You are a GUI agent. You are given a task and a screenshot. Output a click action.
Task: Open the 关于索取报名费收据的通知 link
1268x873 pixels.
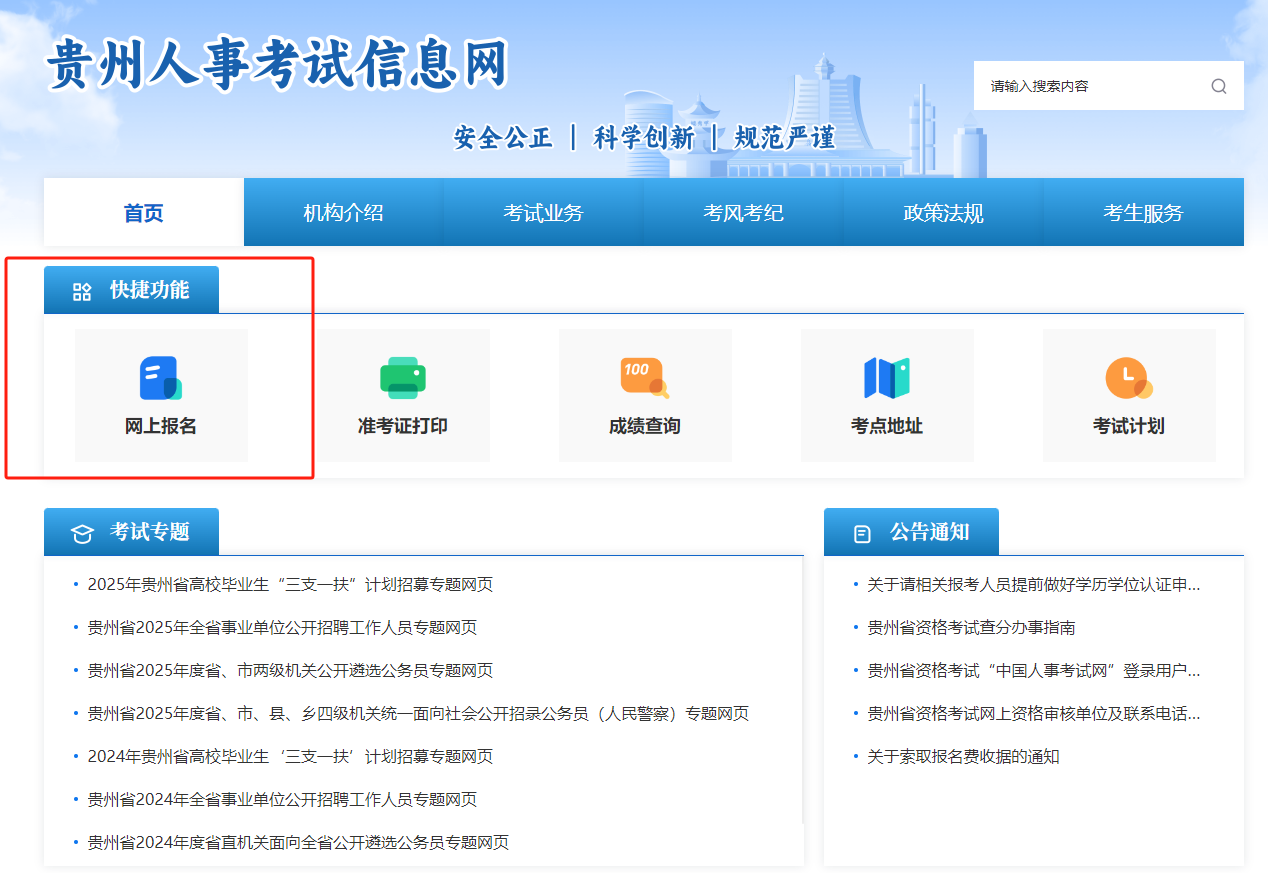coord(963,757)
